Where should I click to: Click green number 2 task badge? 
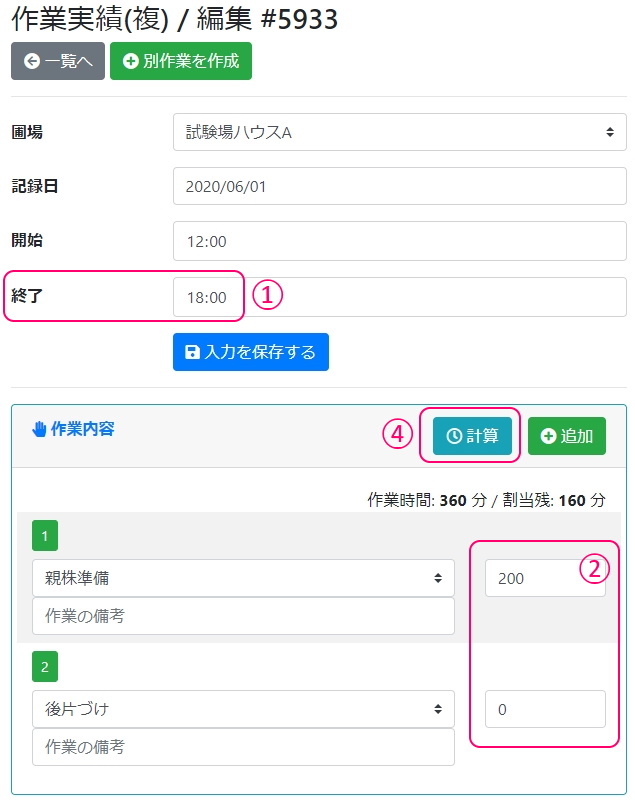[45, 665]
